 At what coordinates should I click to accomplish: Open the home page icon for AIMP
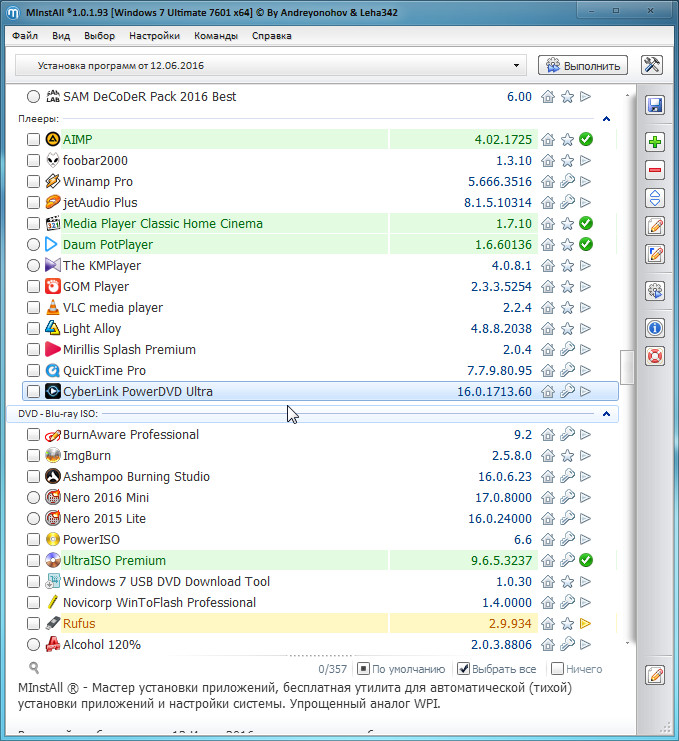548,140
